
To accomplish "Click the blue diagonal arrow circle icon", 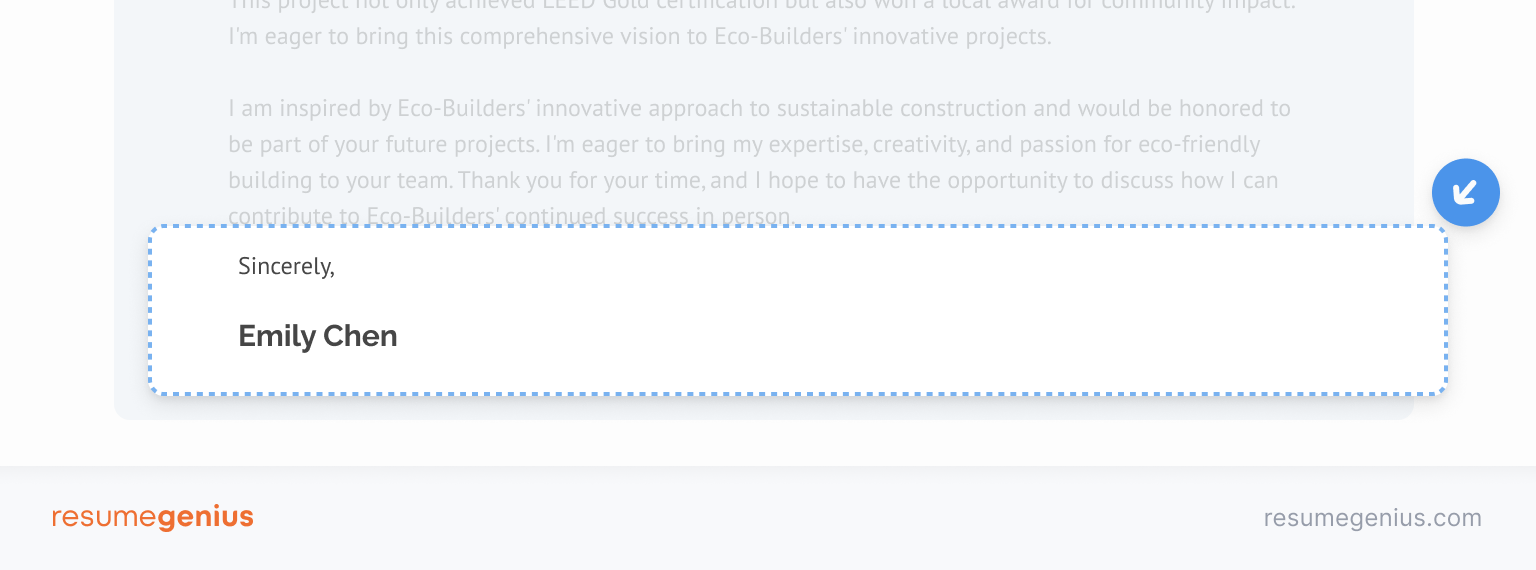I will pos(1465,192).
